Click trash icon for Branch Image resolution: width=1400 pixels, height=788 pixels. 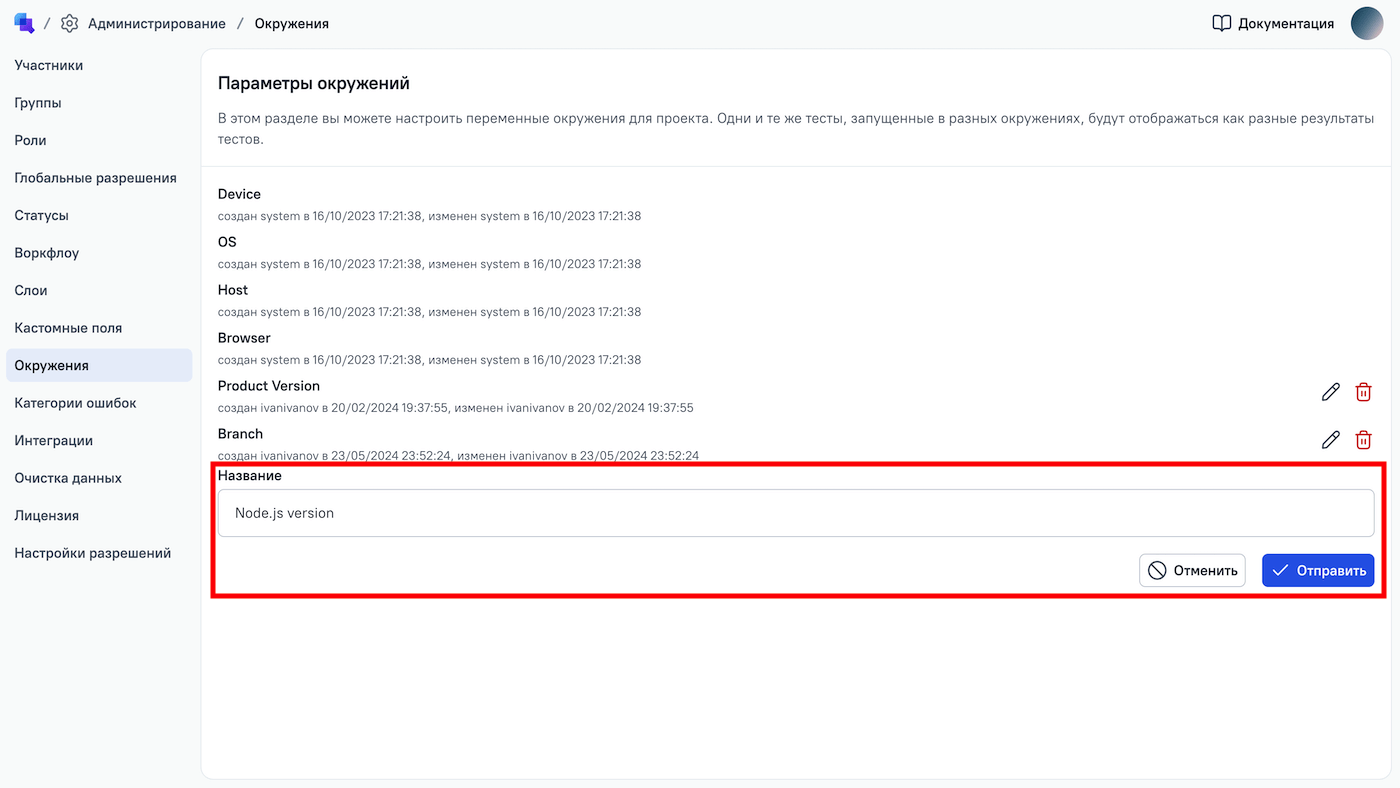pos(1363,440)
